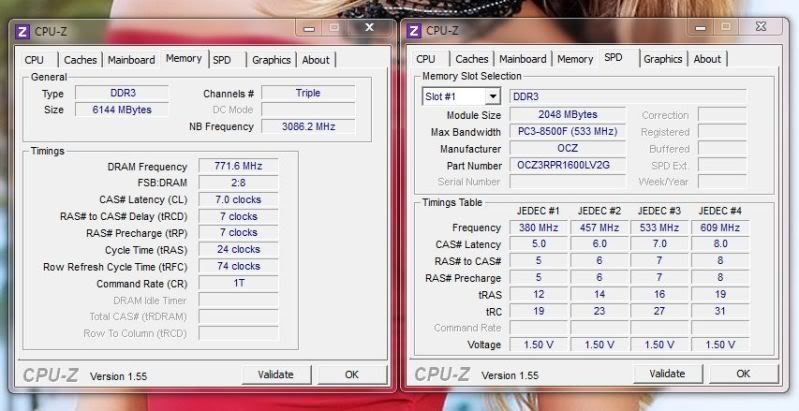
Task: Close the left CPU-Z window
Action: tap(369, 28)
